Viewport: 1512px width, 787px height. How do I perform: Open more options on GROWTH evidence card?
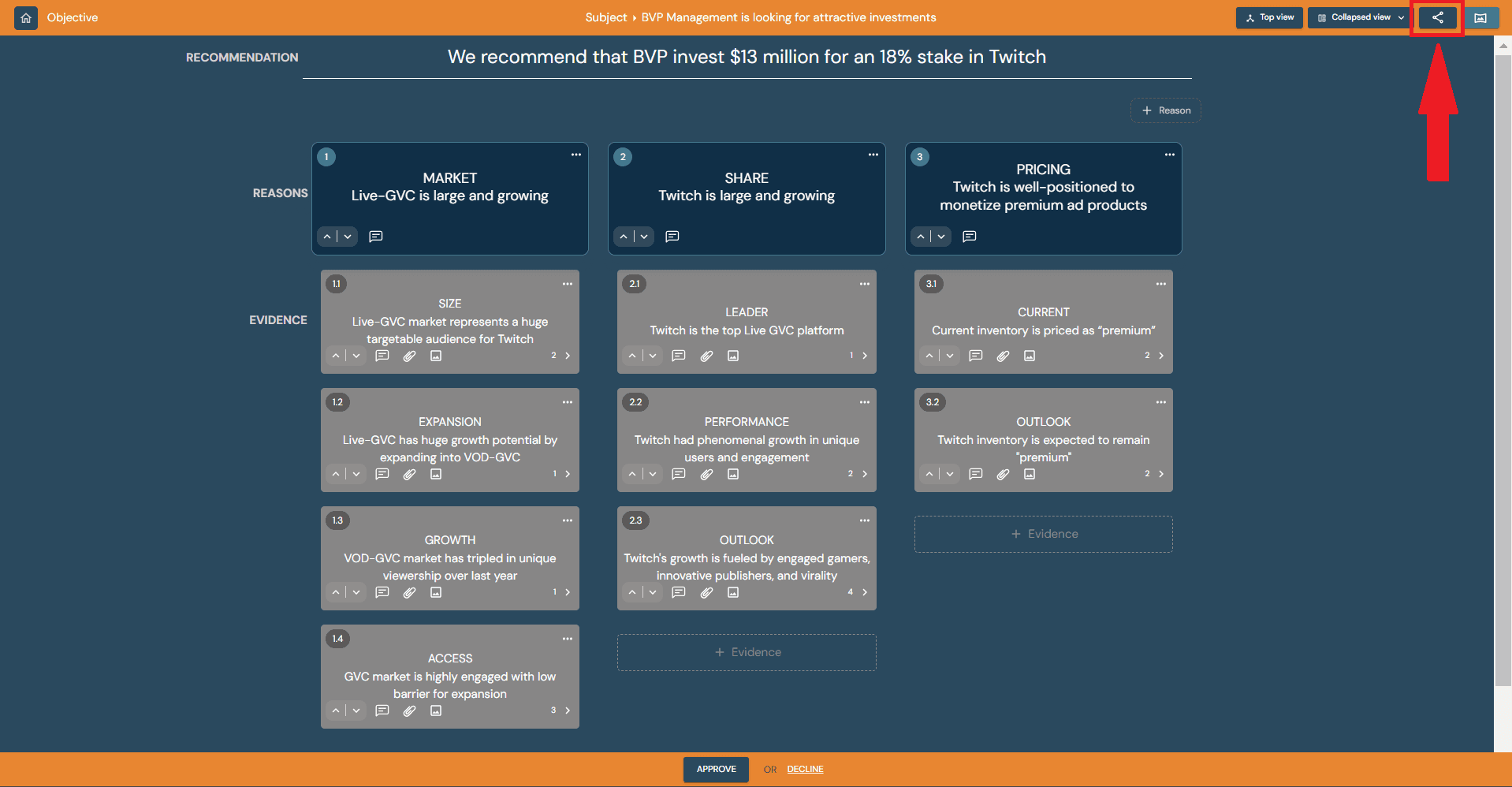pos(568,520)
